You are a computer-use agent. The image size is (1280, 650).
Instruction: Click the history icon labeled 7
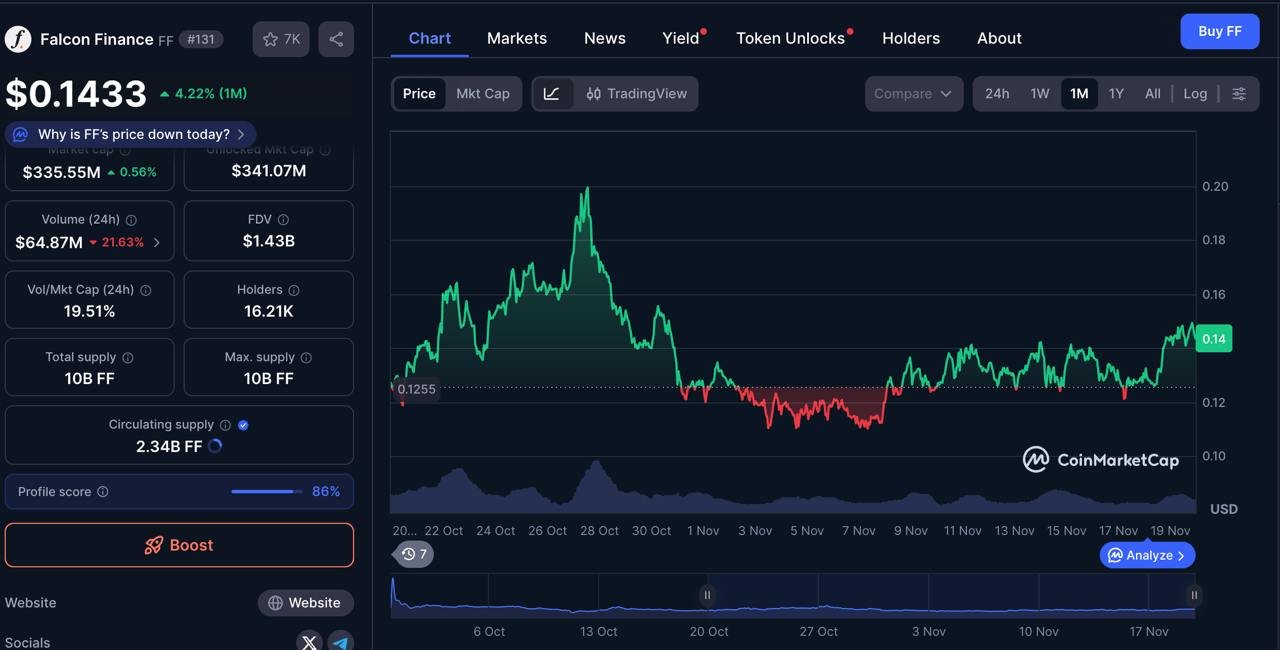(414, 554)
